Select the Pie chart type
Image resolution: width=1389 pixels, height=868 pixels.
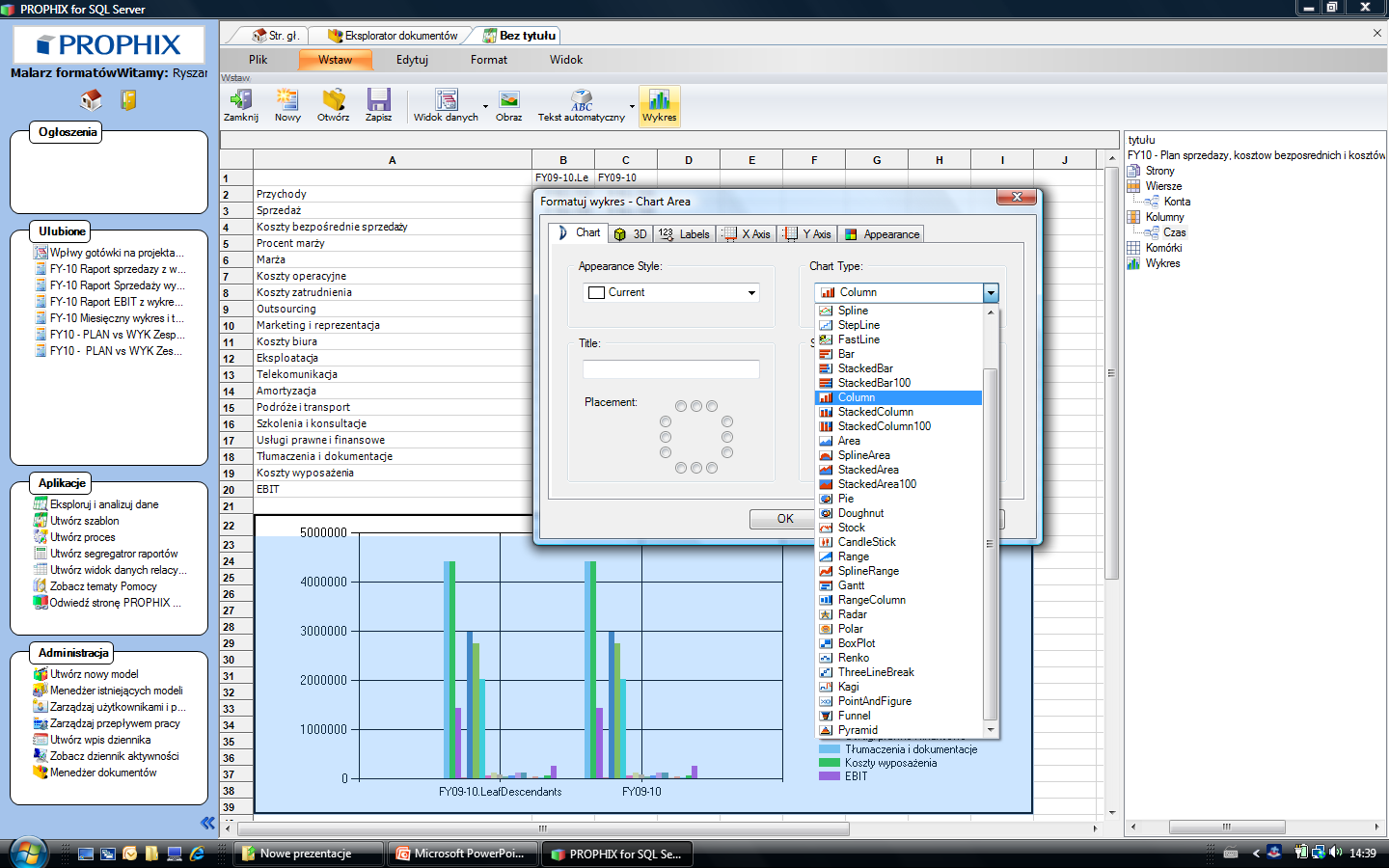click(845, 499)
